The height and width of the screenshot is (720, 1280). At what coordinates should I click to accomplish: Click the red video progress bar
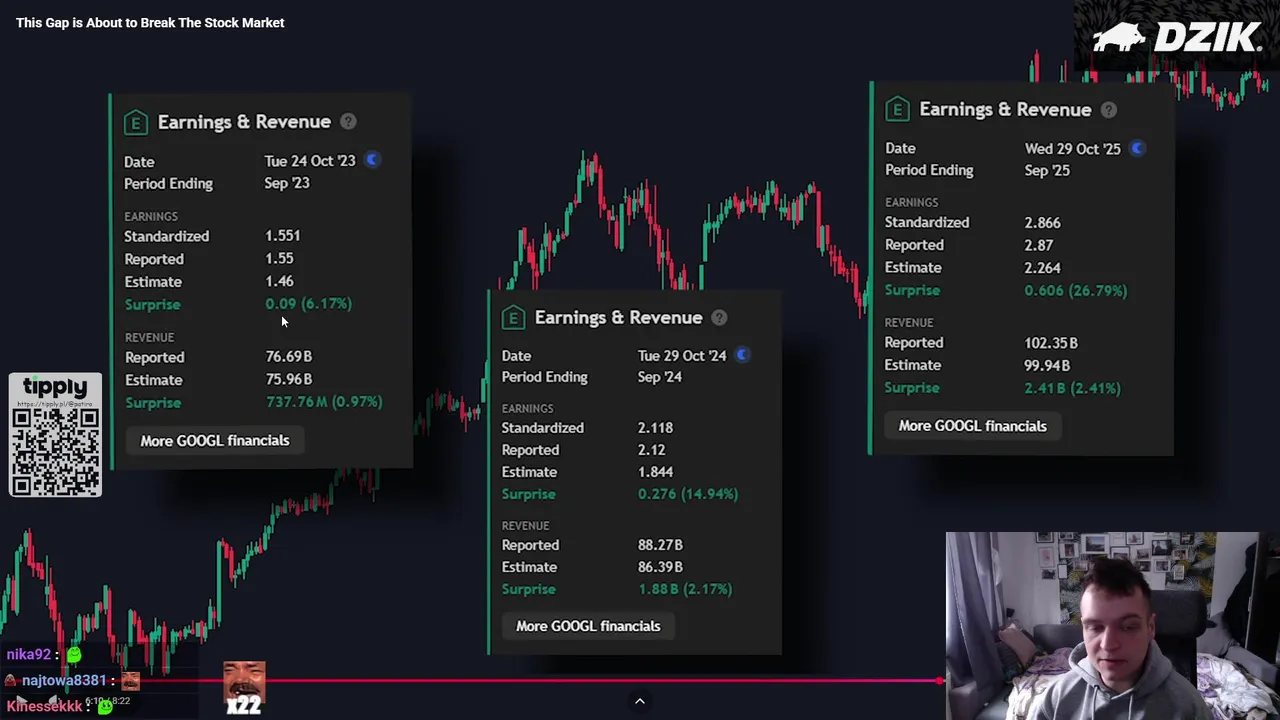(x=470, y=681)
